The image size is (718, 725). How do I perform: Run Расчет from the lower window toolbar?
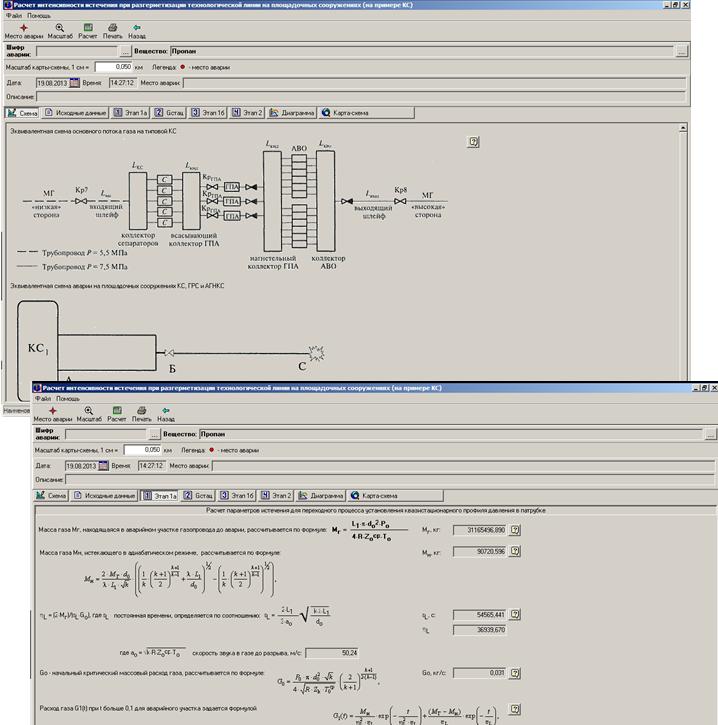coord(118,415)
